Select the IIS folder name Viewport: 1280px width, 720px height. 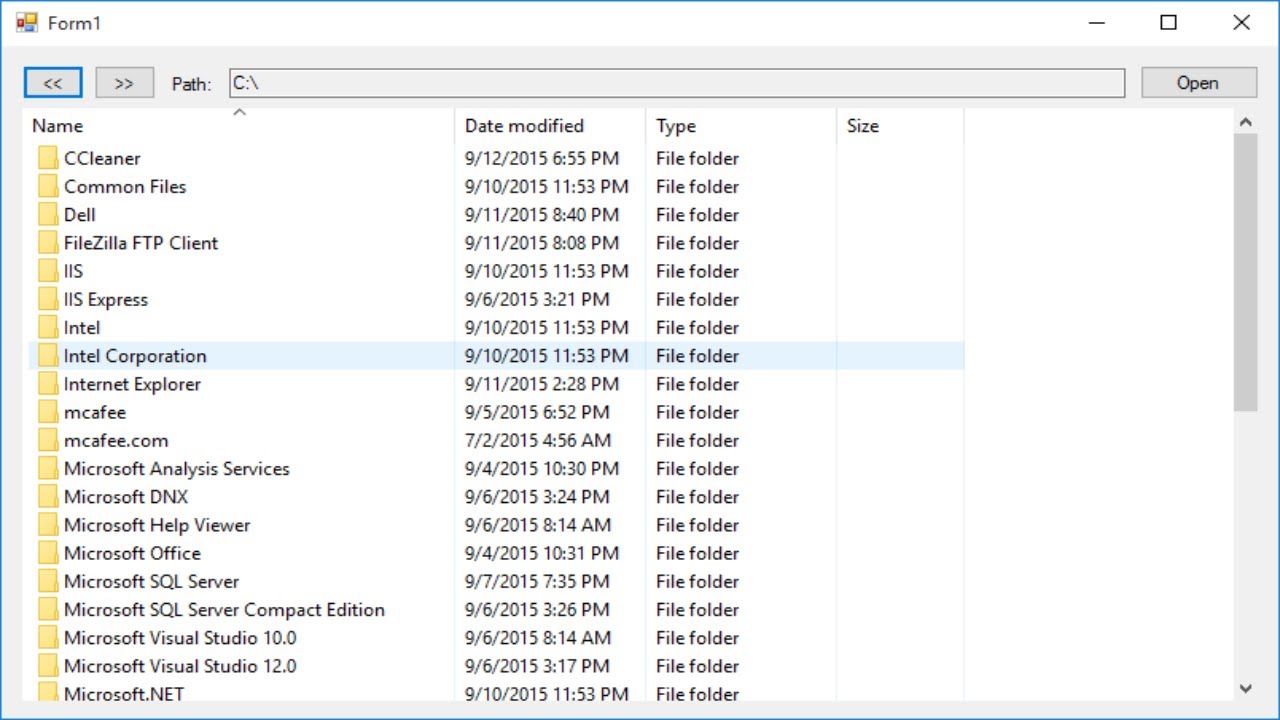[73, 271]
